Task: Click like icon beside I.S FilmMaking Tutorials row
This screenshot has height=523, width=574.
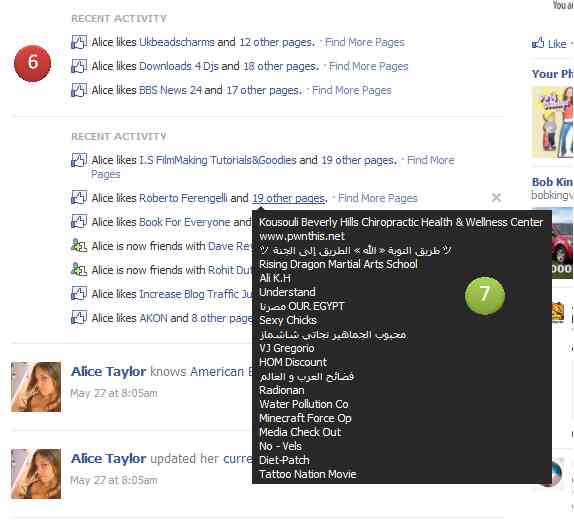Action: 79,160
